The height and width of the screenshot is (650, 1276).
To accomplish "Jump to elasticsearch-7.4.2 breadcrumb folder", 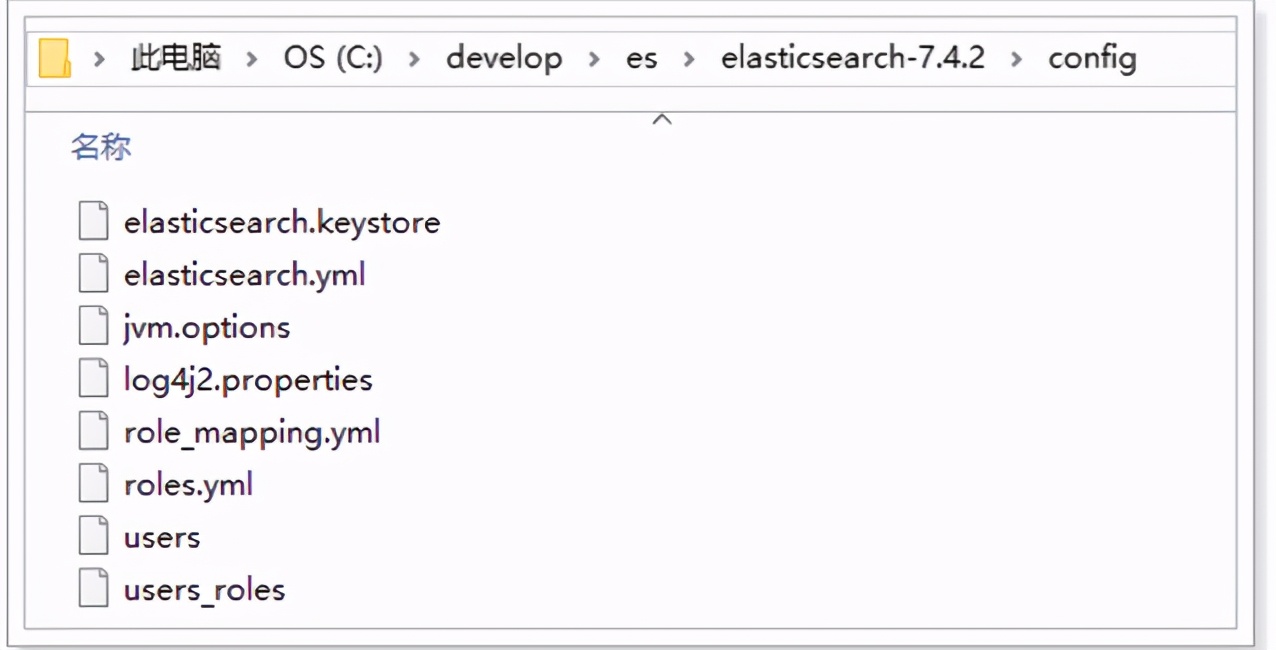I will click(852, 58).
